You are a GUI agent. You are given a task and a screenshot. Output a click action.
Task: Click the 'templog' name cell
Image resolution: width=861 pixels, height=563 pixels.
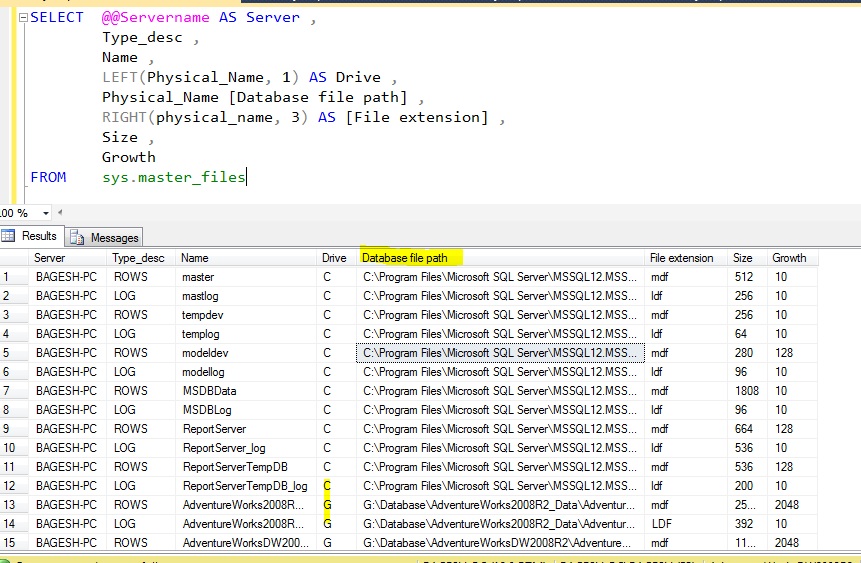[246, 334]
